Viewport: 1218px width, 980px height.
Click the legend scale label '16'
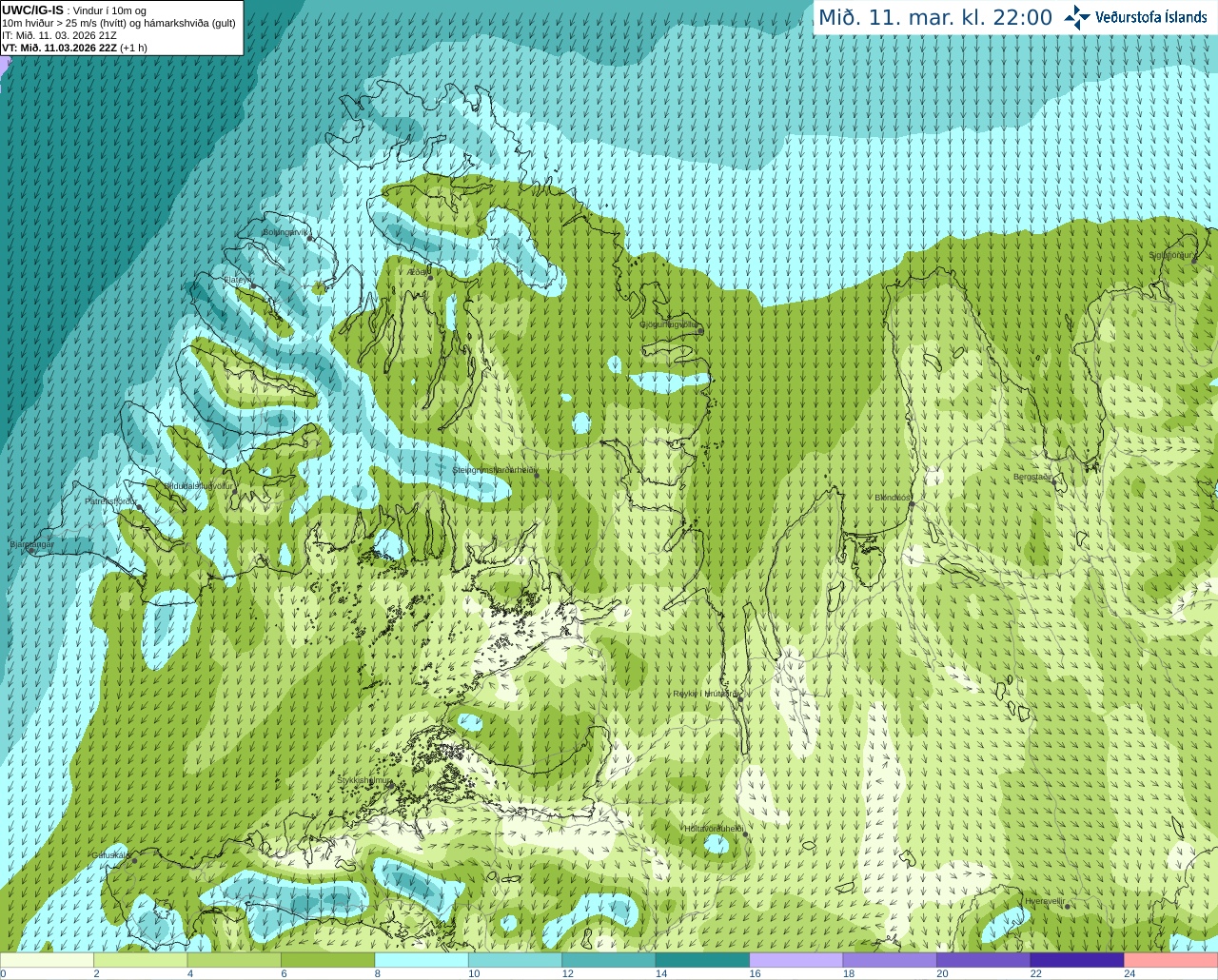tap(755, 973)
